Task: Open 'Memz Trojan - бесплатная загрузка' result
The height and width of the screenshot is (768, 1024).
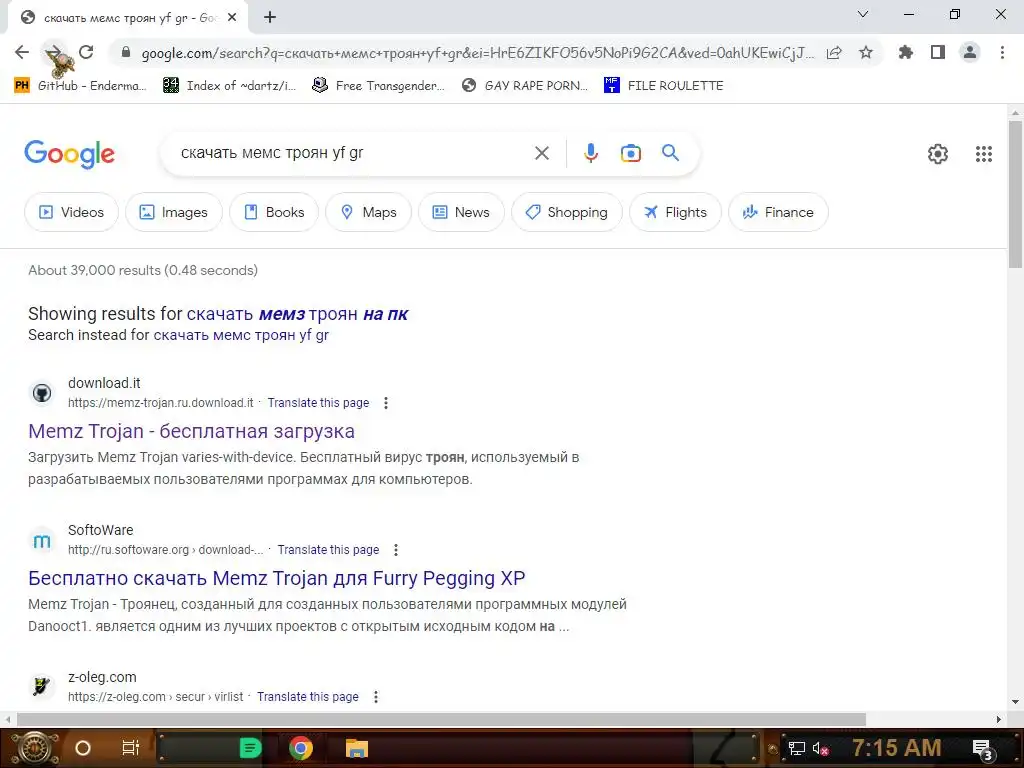Action: click(x=191, y=432)
